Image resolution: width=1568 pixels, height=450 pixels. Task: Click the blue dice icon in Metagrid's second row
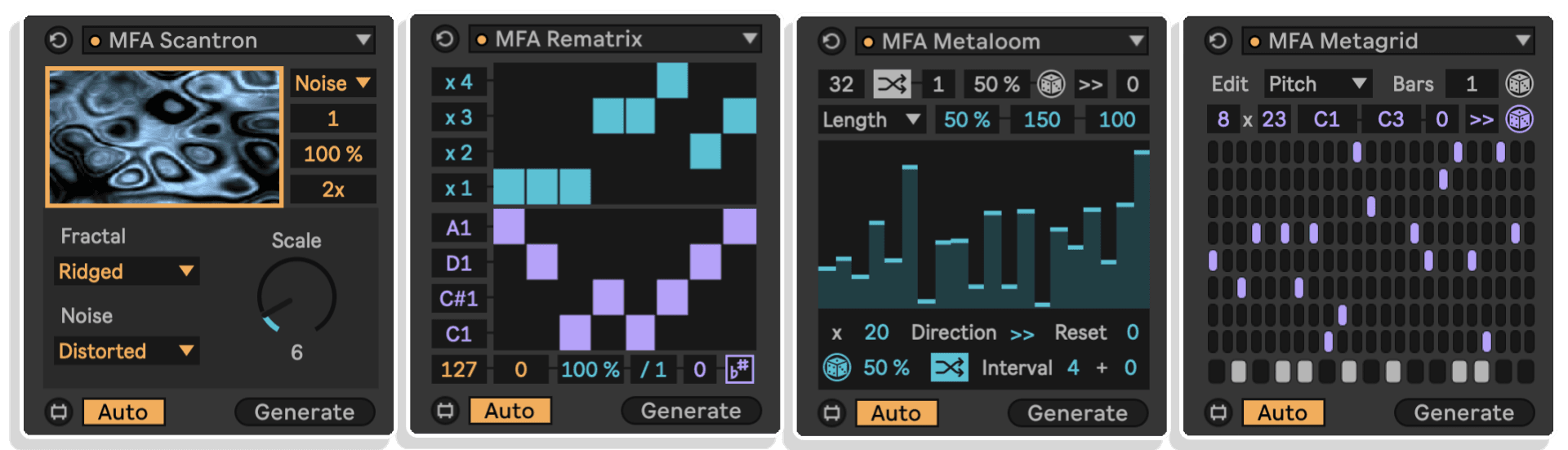(1519, 119)
